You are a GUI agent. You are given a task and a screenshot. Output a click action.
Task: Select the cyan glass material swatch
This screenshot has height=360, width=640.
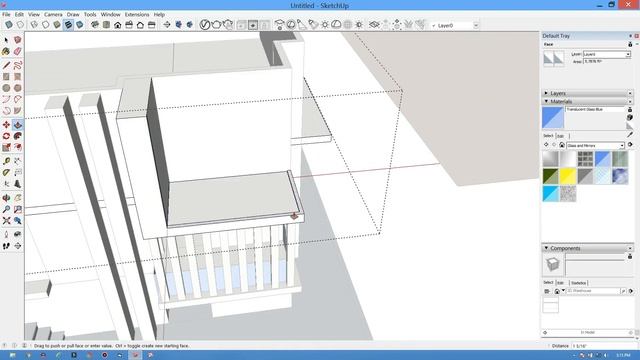pyautogui.click(x=550, y=193)
